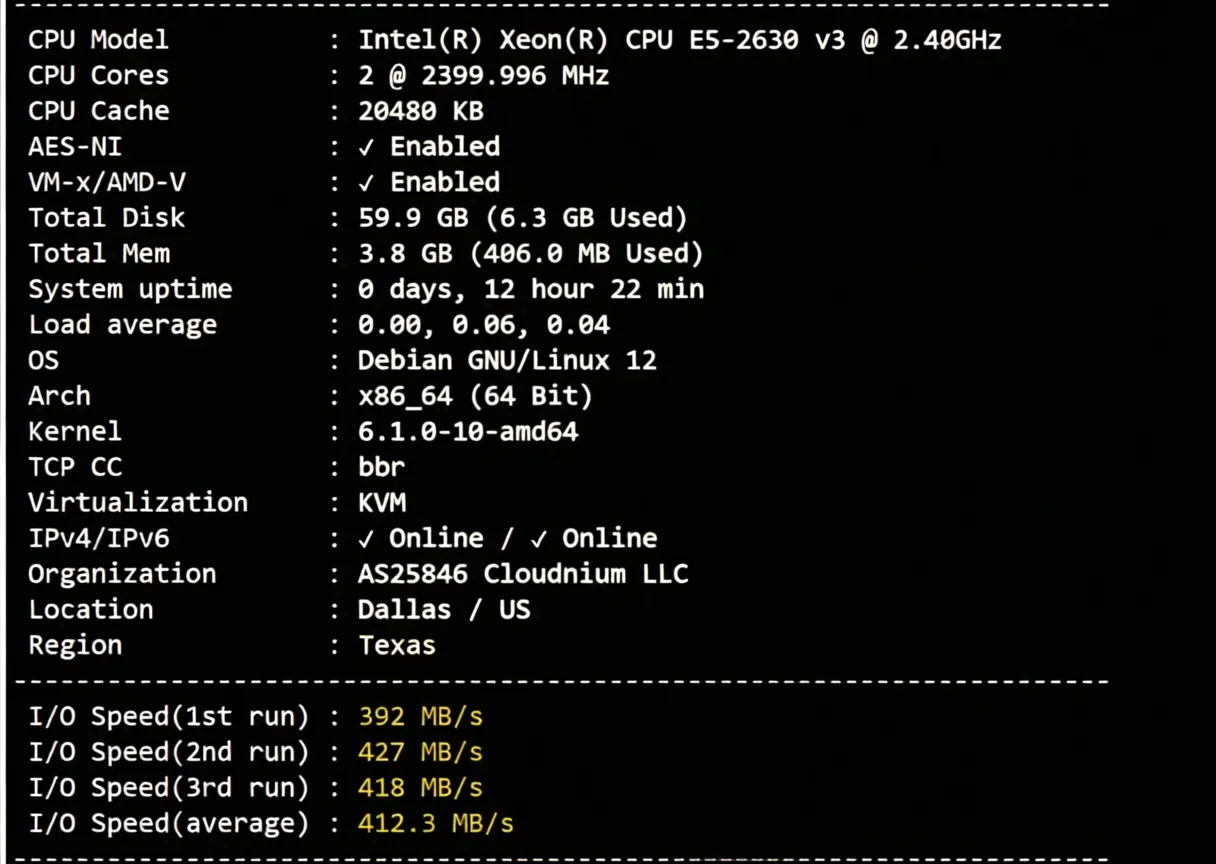The height and width of the screenshot is (864, 1216).
Task: Select 'Debian GNU/Linux 12' text
Action: pyautogui.click(x=507, y=360)
